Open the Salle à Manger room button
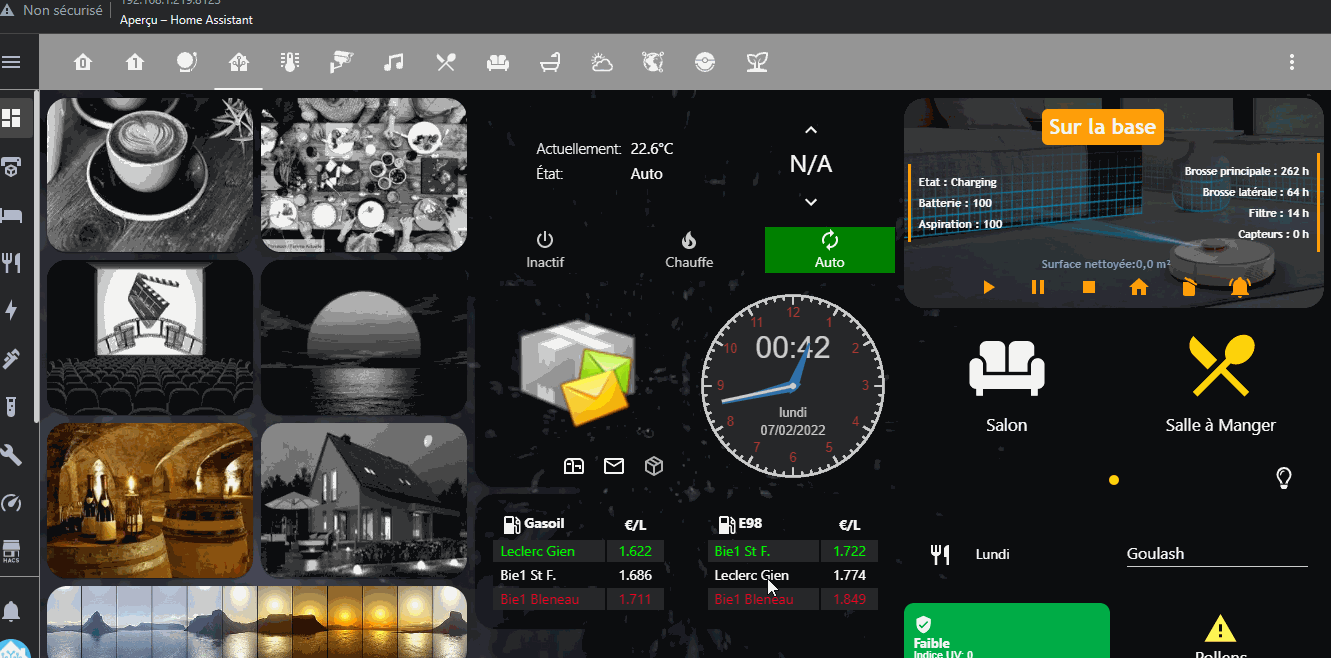This screenshot has width=1331, height=658. click(1221, 386)
